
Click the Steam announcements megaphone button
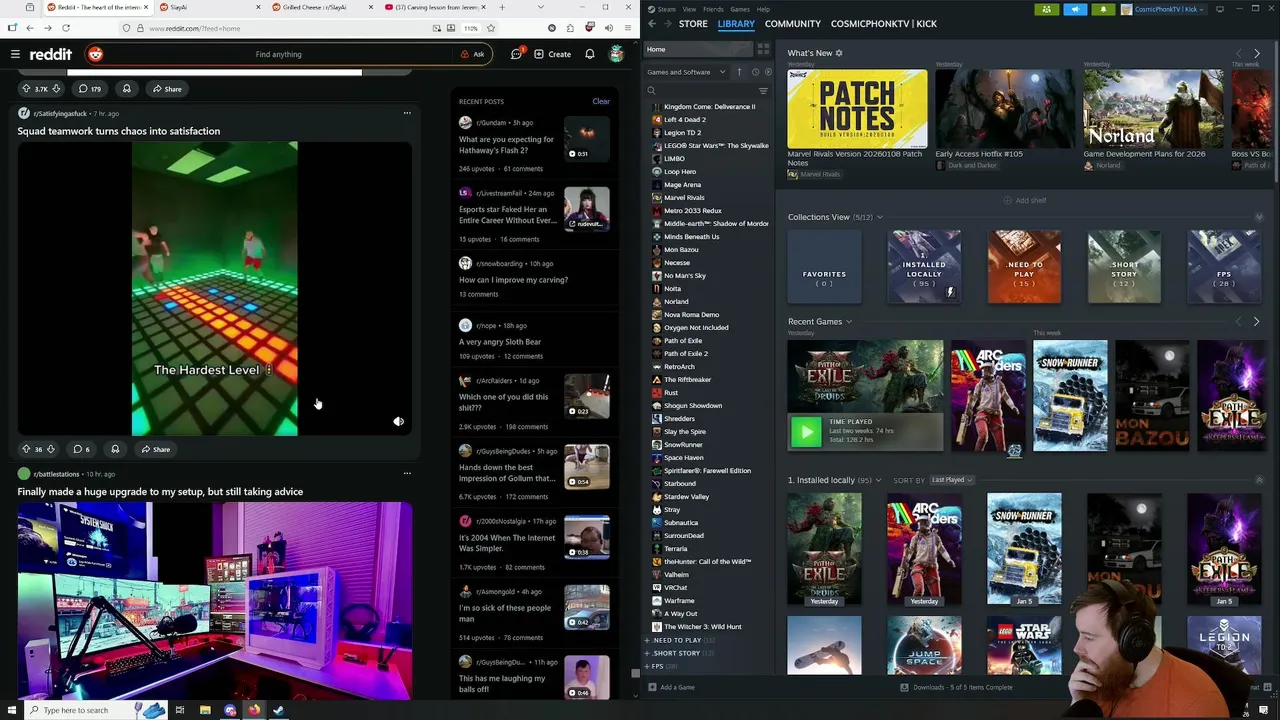point(1075,9)
